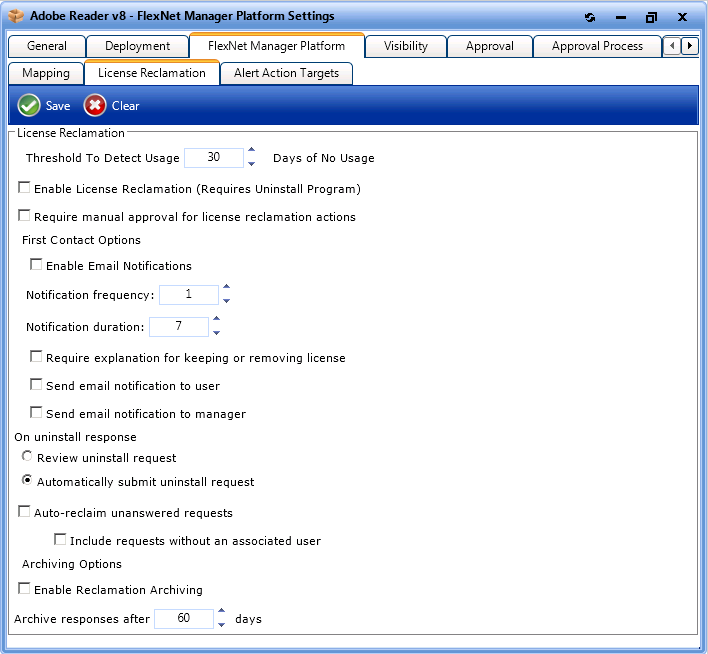Screen dimensions: 708x654
Task: Select the FlexNet Manager Platform tab
Action: tap(276, 46)
